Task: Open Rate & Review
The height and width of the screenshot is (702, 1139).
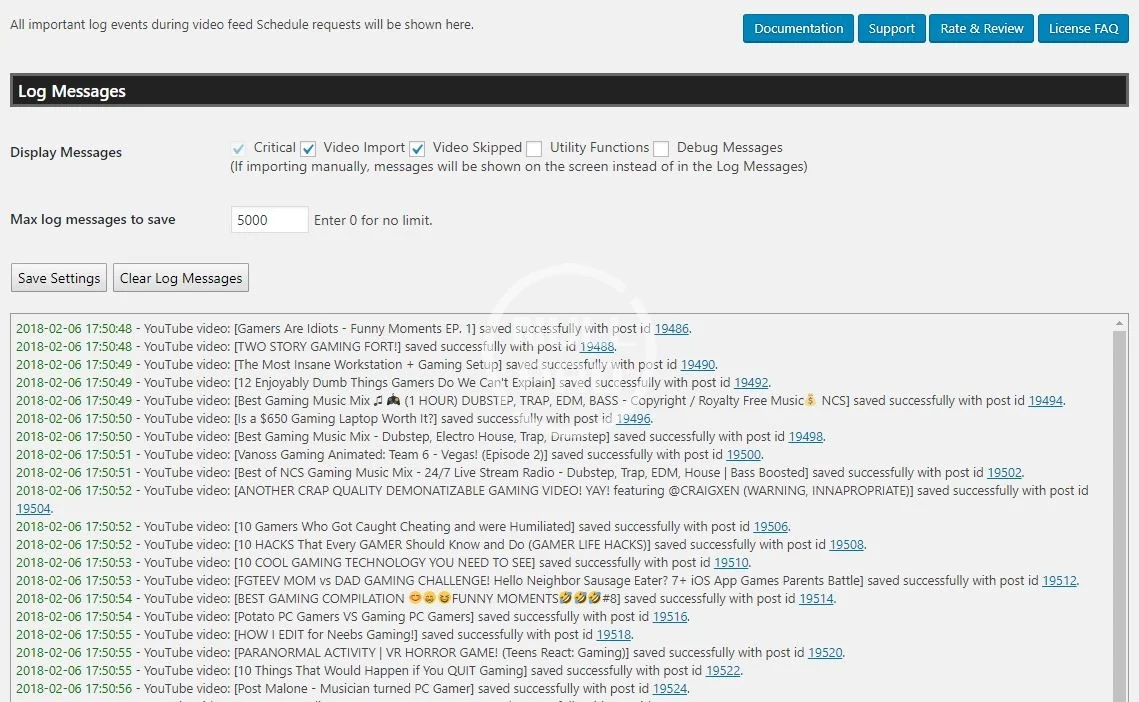Action: 981,29
